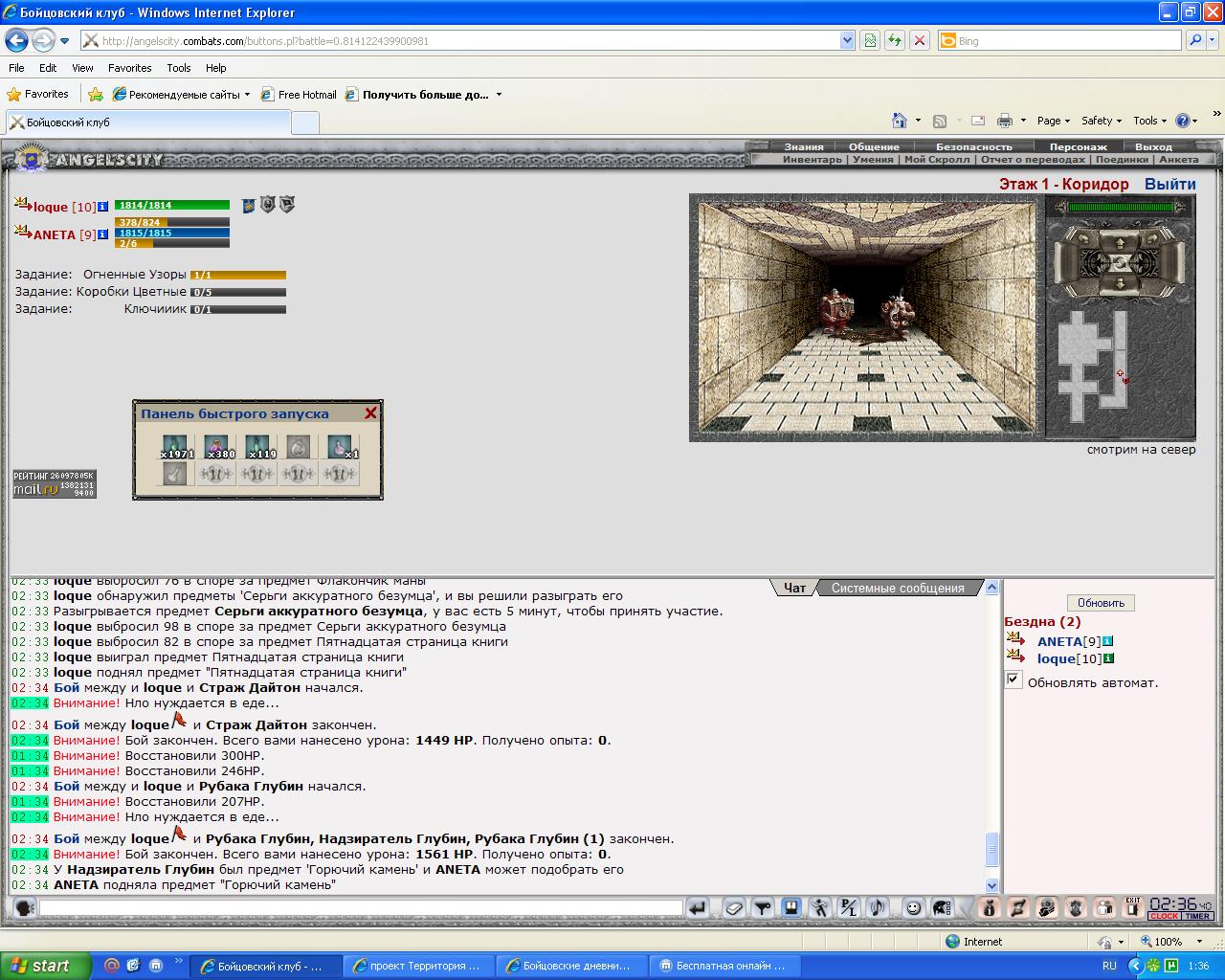Open the Favorites menu
Viewport: 1225px width, 980px height.
[x=129, y=68]
